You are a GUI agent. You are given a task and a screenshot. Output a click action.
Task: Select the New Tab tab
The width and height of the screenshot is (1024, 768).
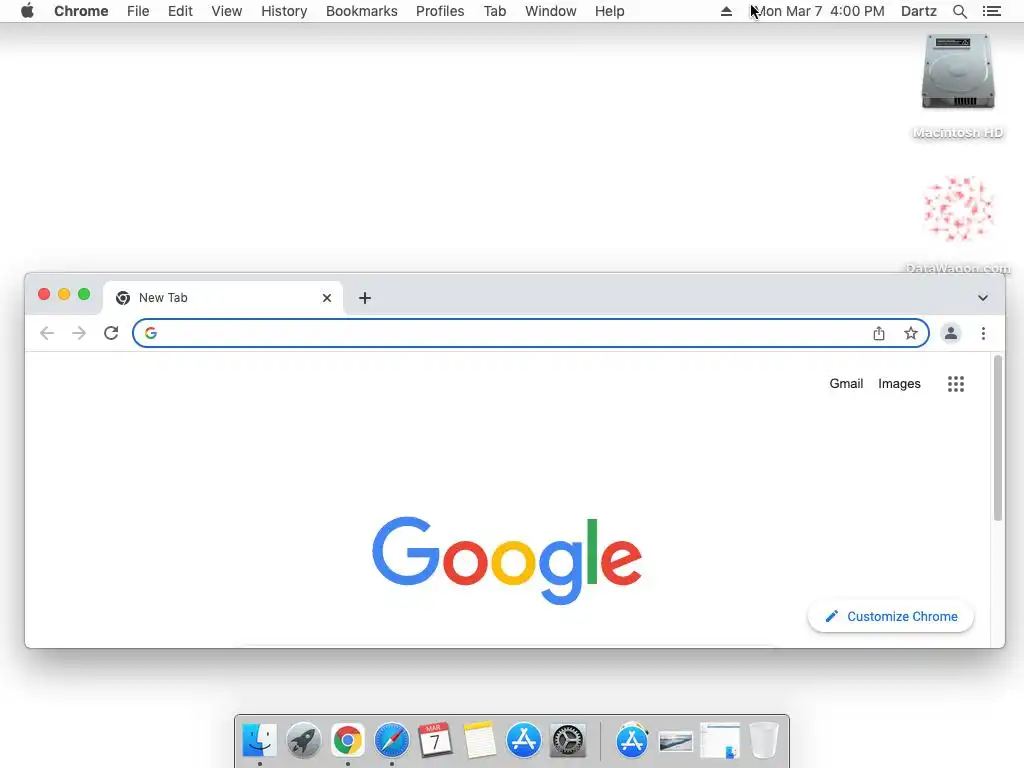tap(223, 298)
